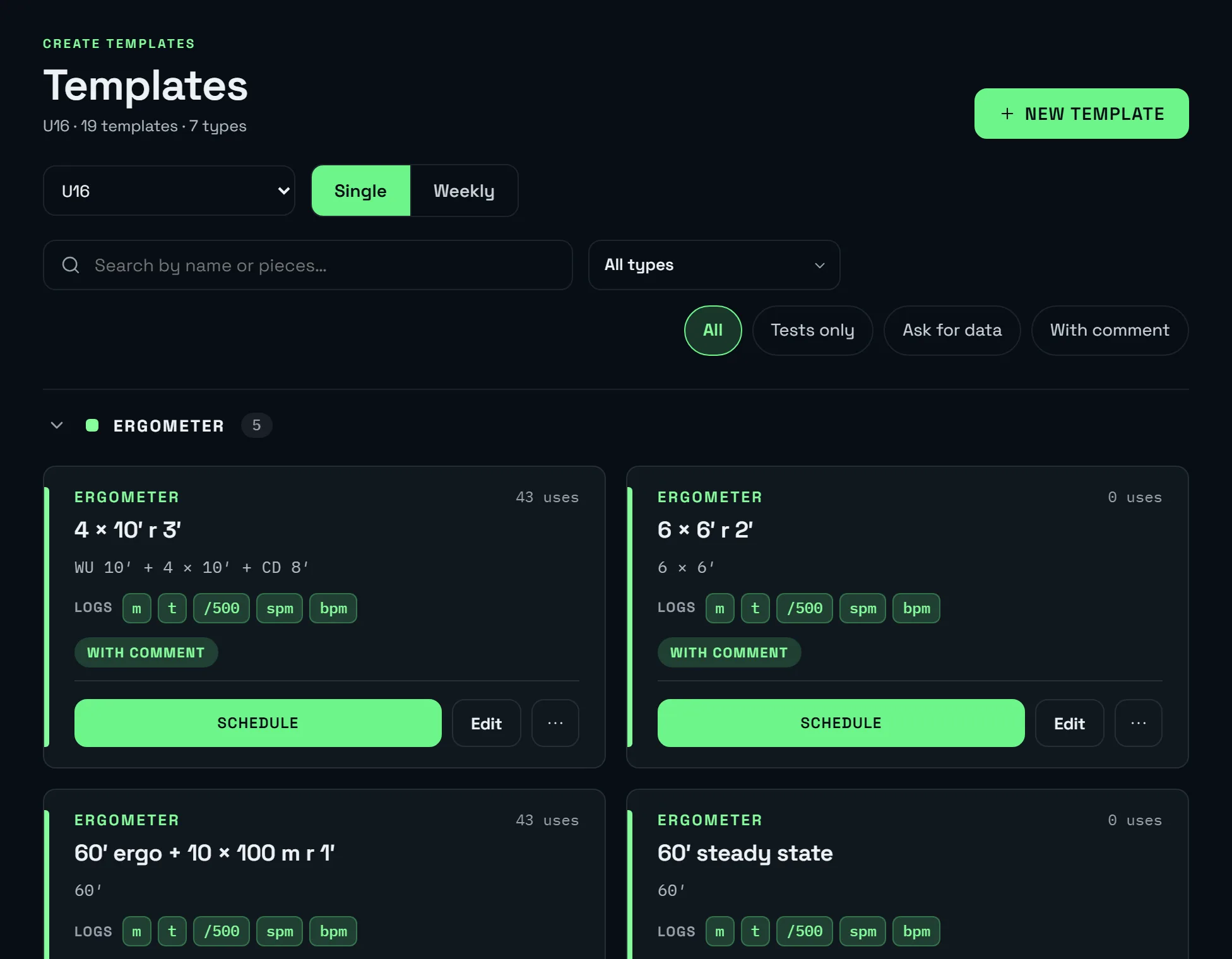Switch to the Weekly templates tab
The height and width of the screenshot is (959, 1232).
(464, 191)
